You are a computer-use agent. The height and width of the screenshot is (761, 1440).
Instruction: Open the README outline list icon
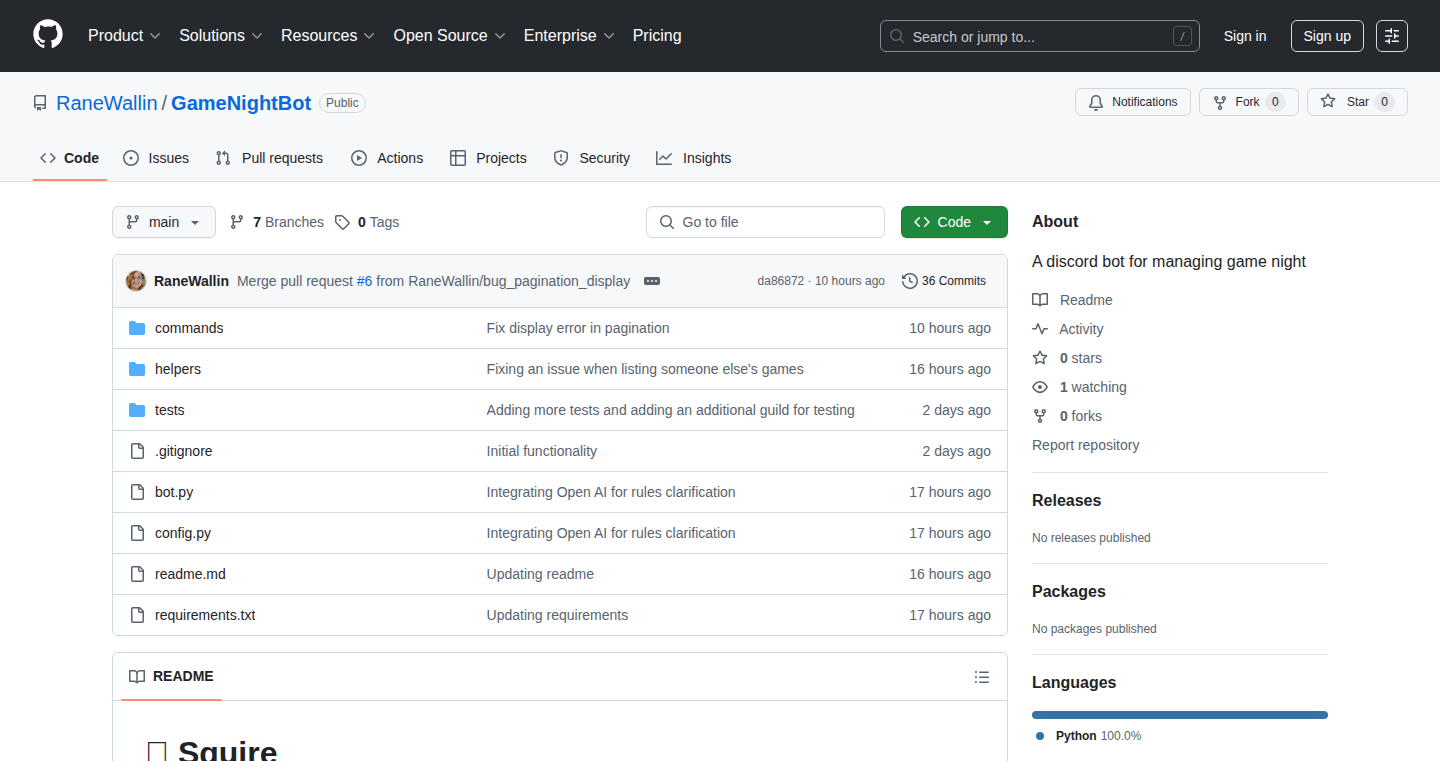pos(982,677)
